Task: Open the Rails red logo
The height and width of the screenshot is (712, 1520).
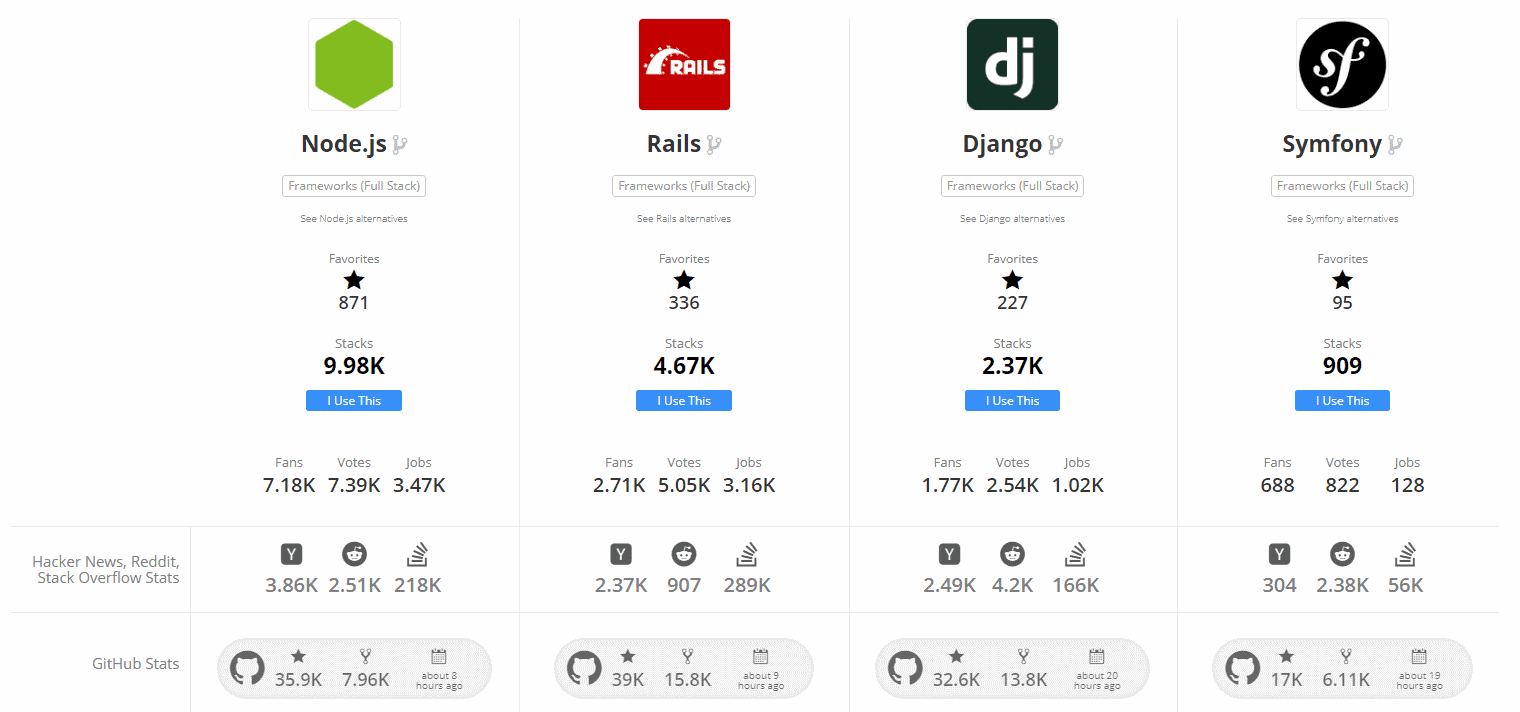Action: click(684, 64)
